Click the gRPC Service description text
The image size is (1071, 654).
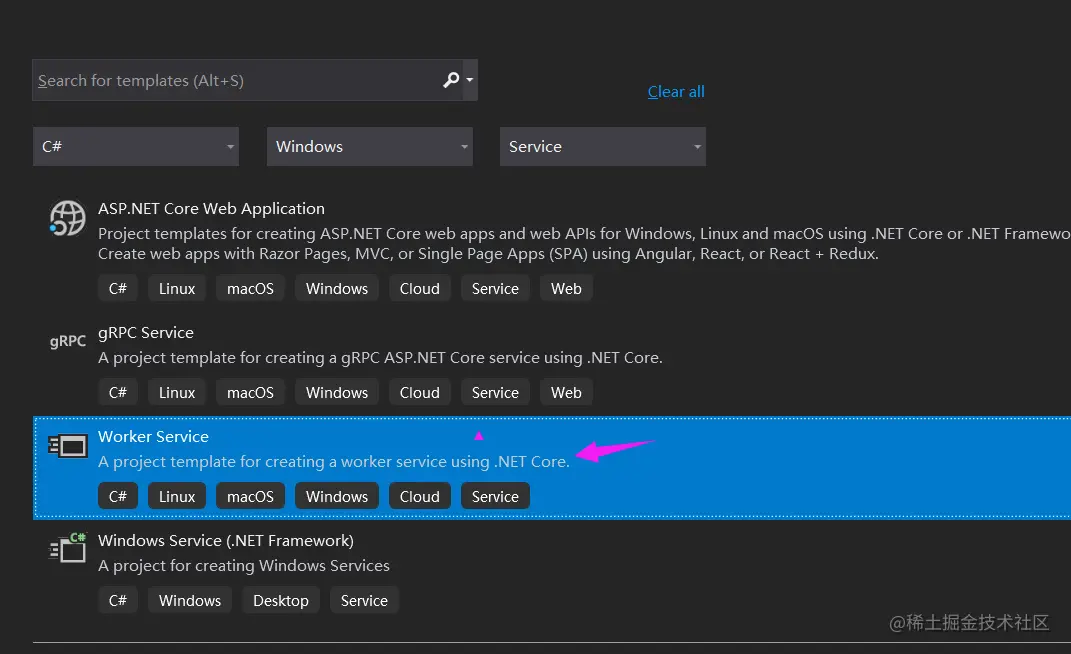click(380, 357)
